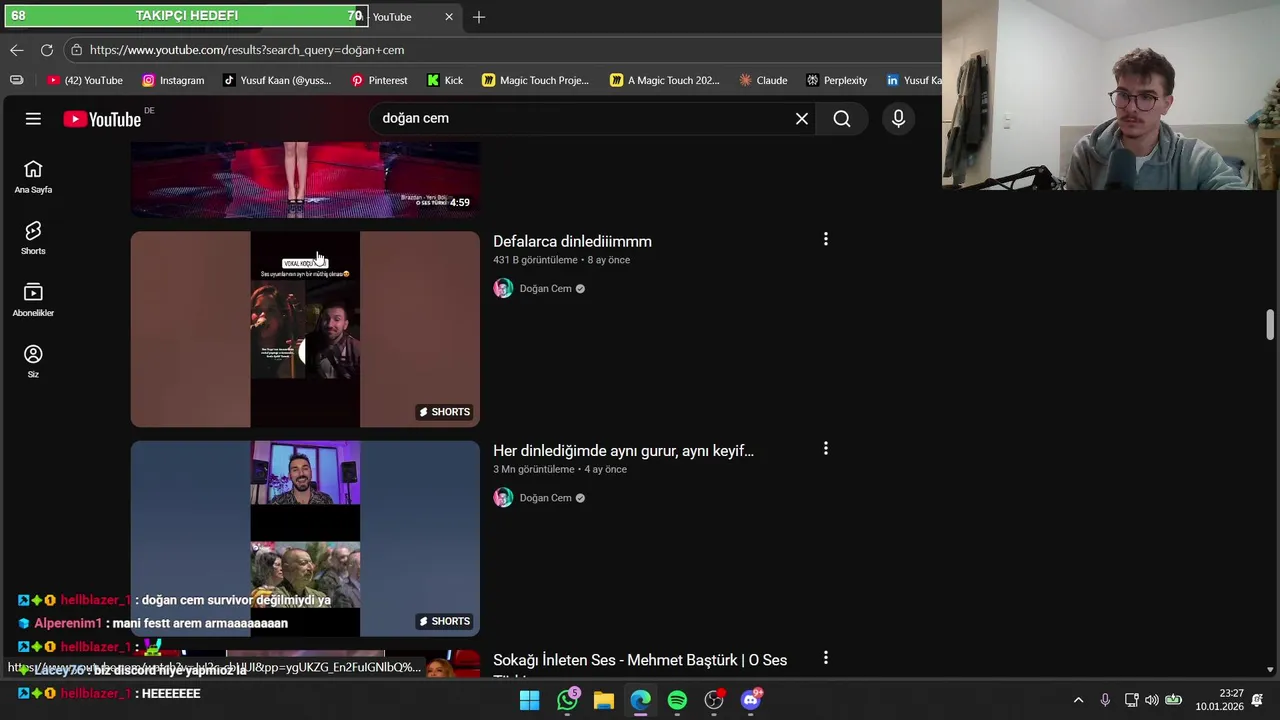Open Doğan Cem channel under Her dinlediğimde
The width and height of the screenshot is (1280, 720).
coord(545,497)
